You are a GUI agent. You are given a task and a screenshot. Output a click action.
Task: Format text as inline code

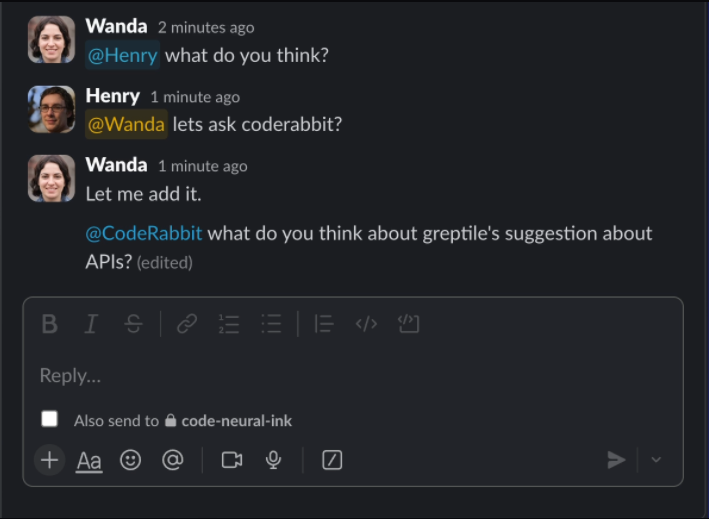pos(366,324)
